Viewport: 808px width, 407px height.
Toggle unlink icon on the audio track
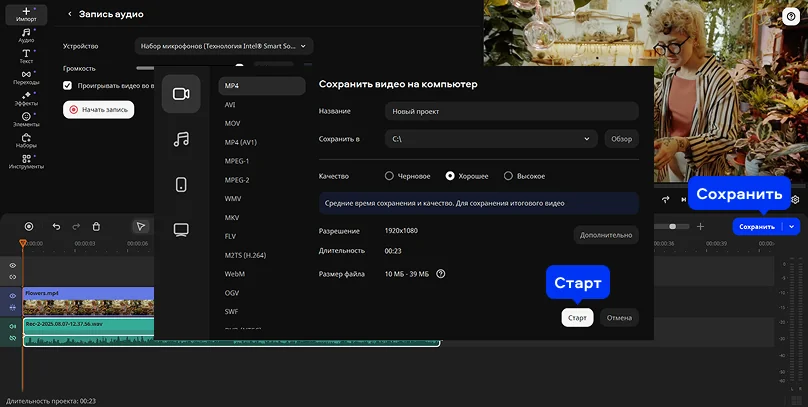click(12, 338)
